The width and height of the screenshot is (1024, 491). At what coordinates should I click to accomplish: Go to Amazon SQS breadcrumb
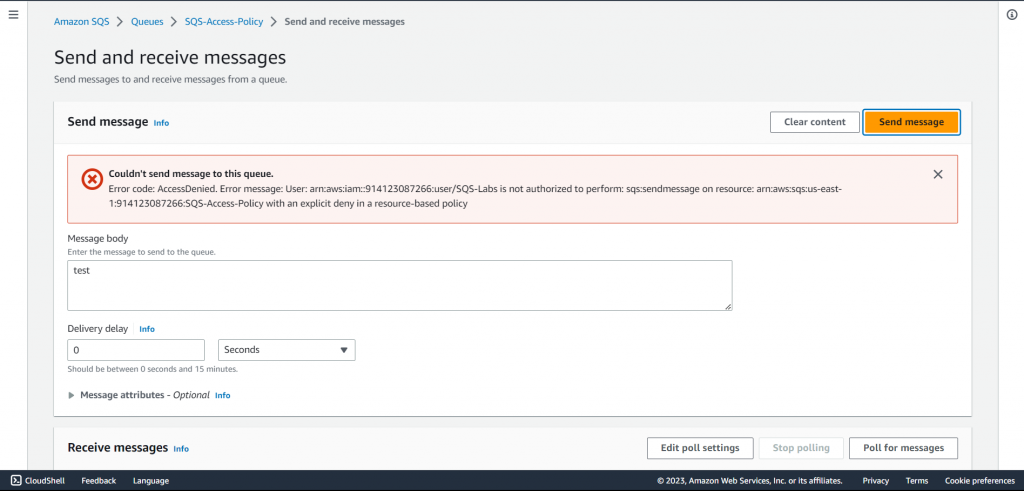[82, 21]
